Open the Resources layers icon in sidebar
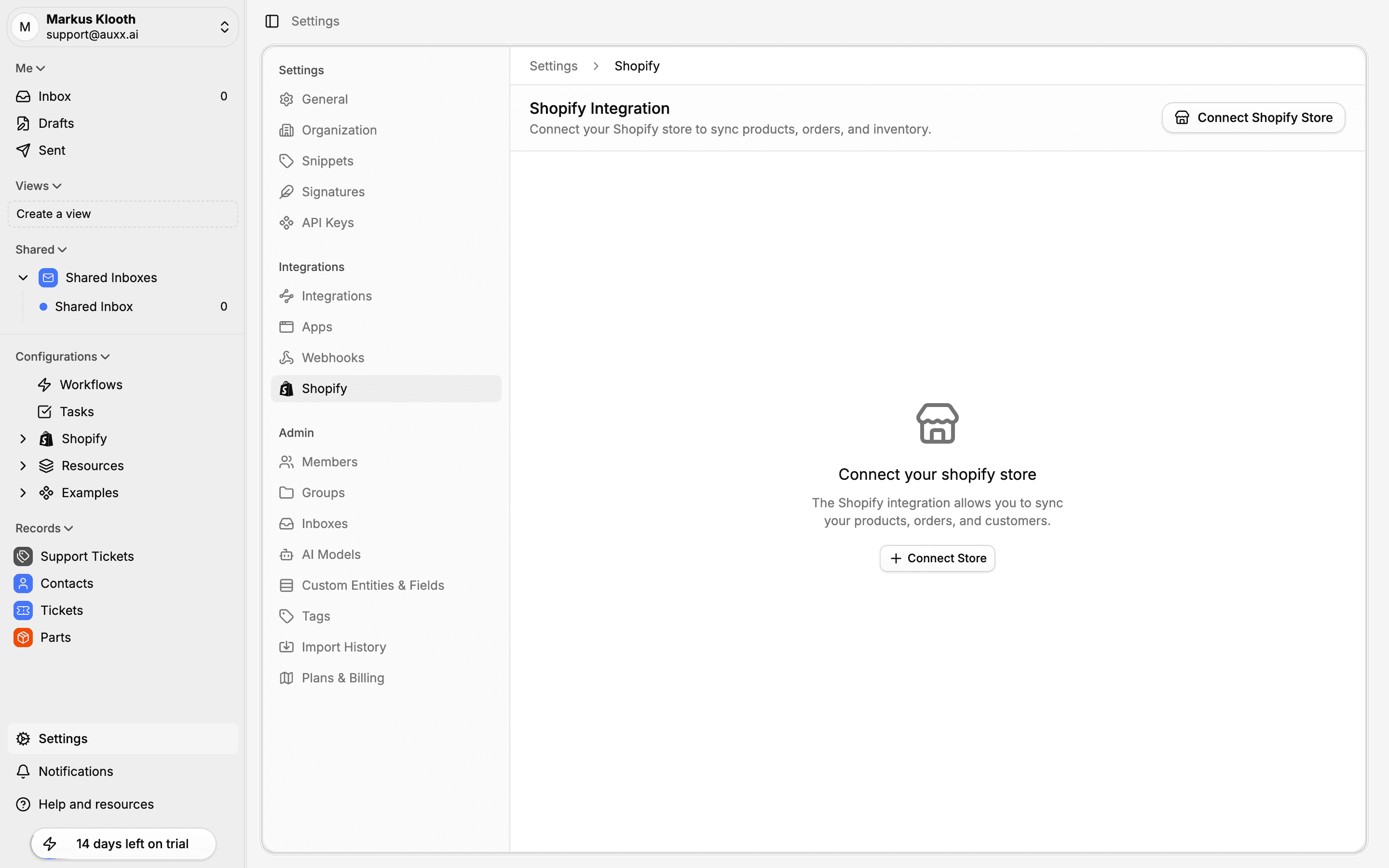1389x868 pixels. (x=46, y=465)
